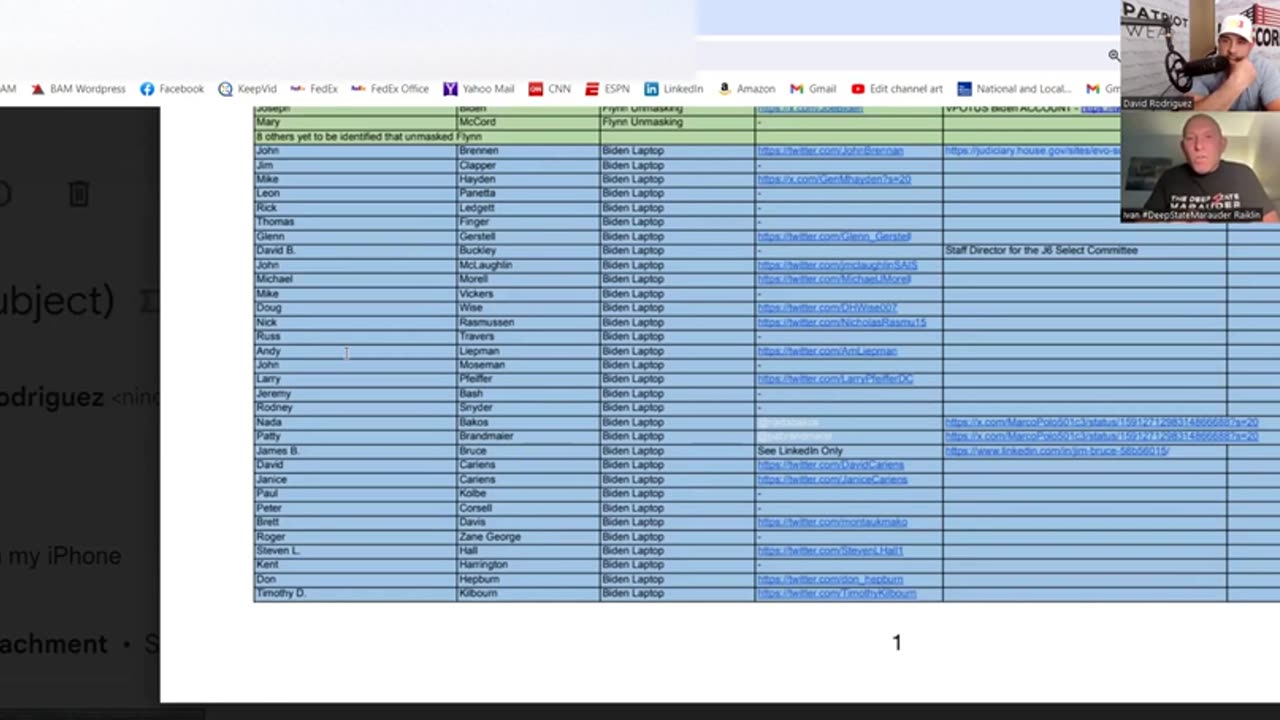Open the Yahoo Mail bookmark
The width and height of the screenshot is (1280, 720).
pyautogui.click(x=479, y=89)
